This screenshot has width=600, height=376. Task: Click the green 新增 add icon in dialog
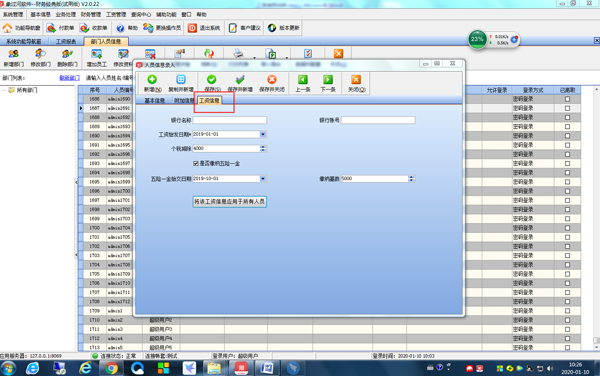pos(152,80)
